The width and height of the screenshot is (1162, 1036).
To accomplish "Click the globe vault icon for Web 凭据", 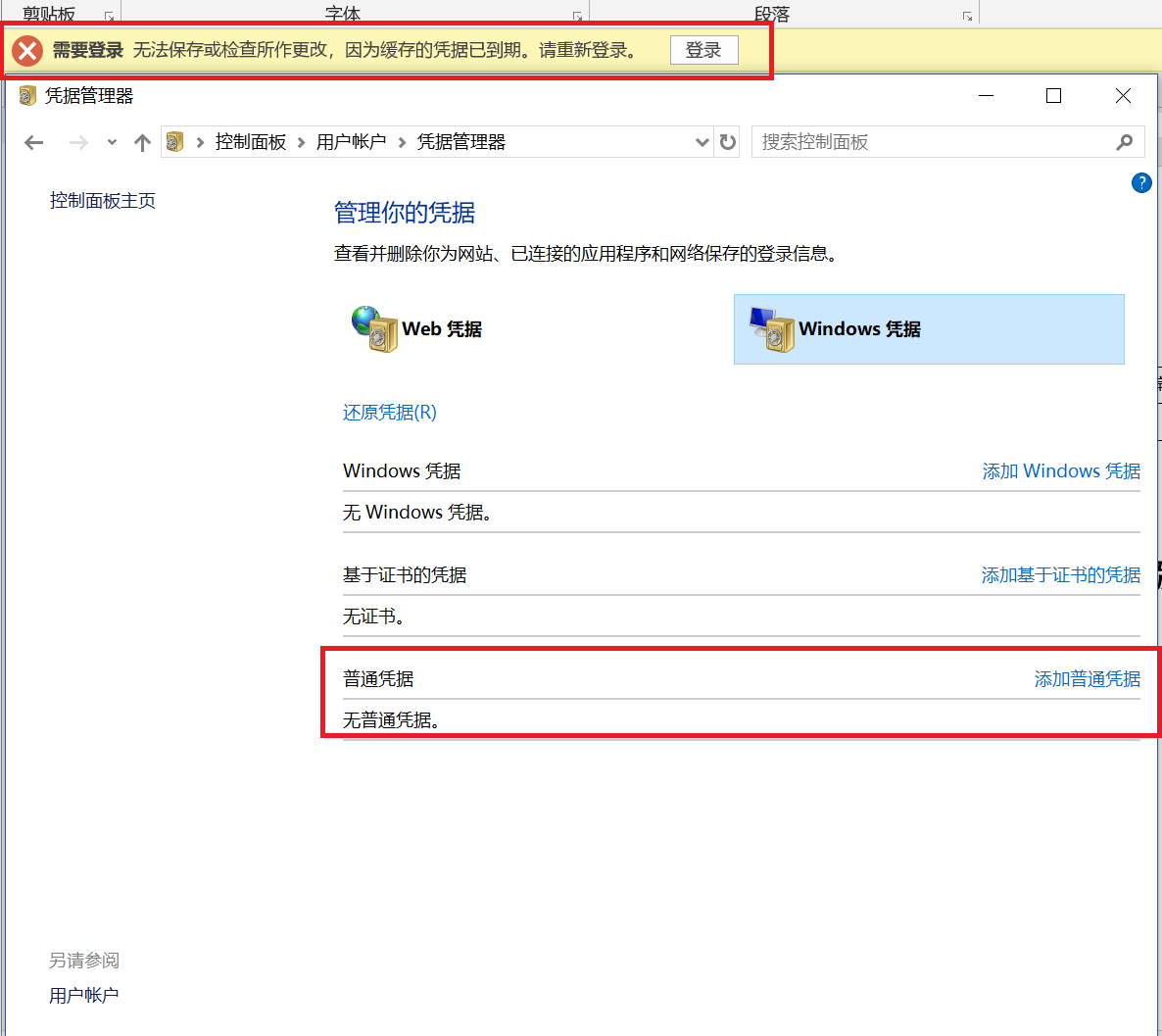I will click(x=375, y=329).
